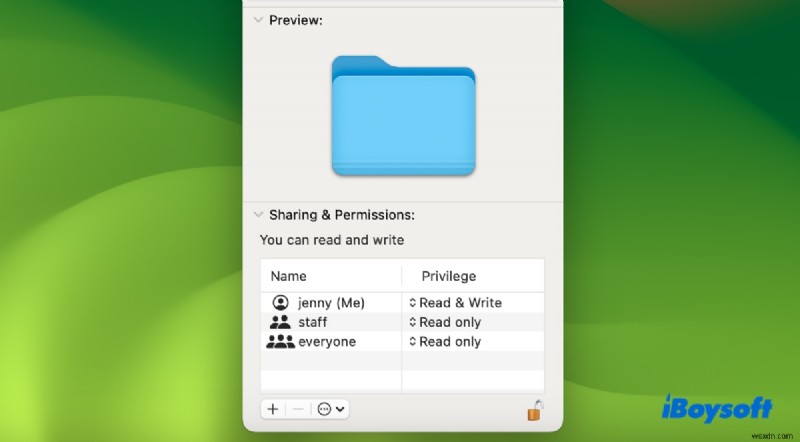This screenshot has width=800, height=442.
Task: Collapse the Preview section chevron
Action: coord(258,20)
